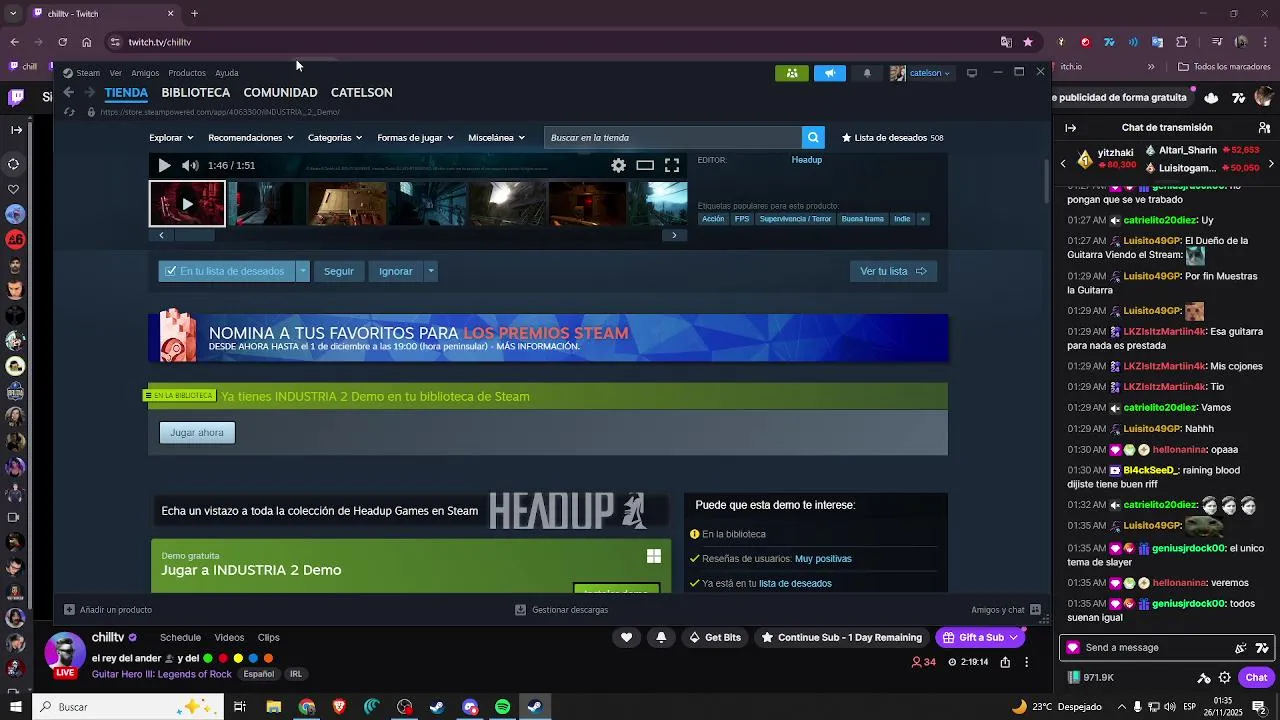Viewport: 1280px width, 720px height.
Task: Open Twitch channel Videos tab
Action: [x=229, y=637]
